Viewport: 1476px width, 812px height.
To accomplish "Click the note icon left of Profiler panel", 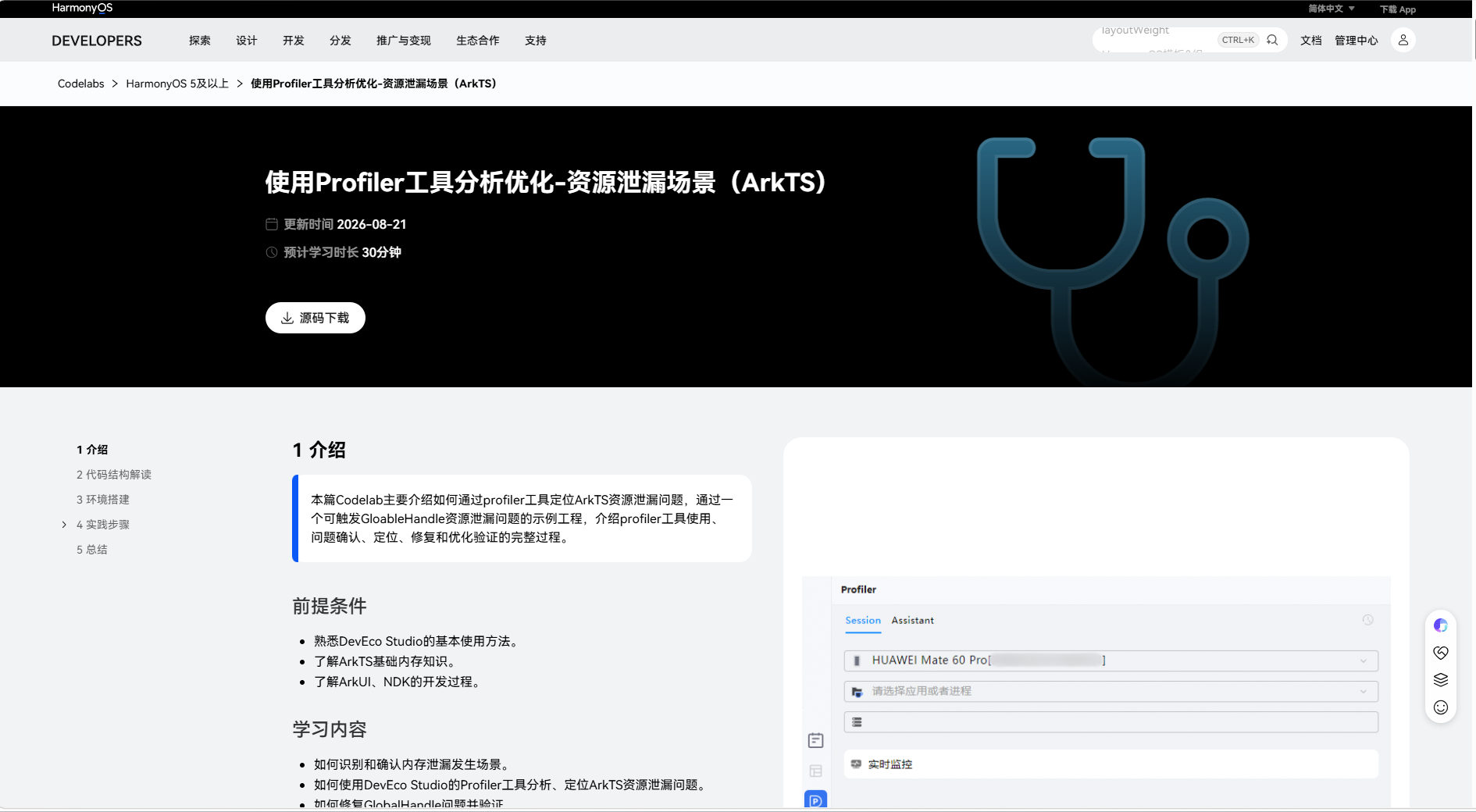I will [x=815, y=740].
